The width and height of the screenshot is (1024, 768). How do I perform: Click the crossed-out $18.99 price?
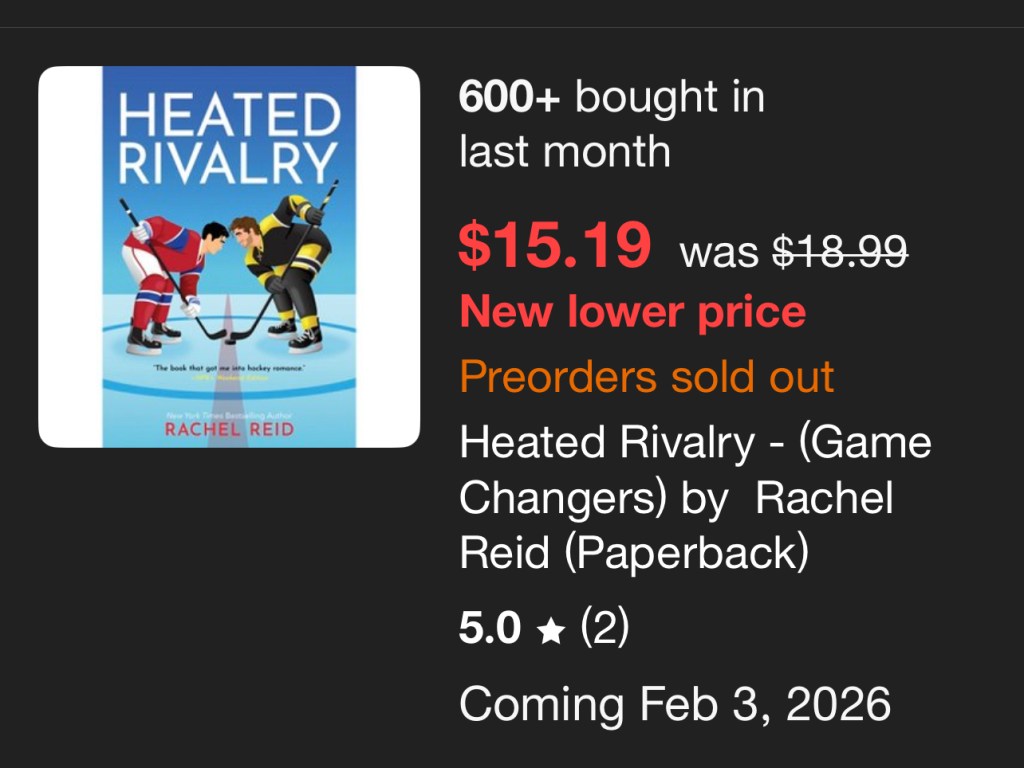[x=841, y=252]
